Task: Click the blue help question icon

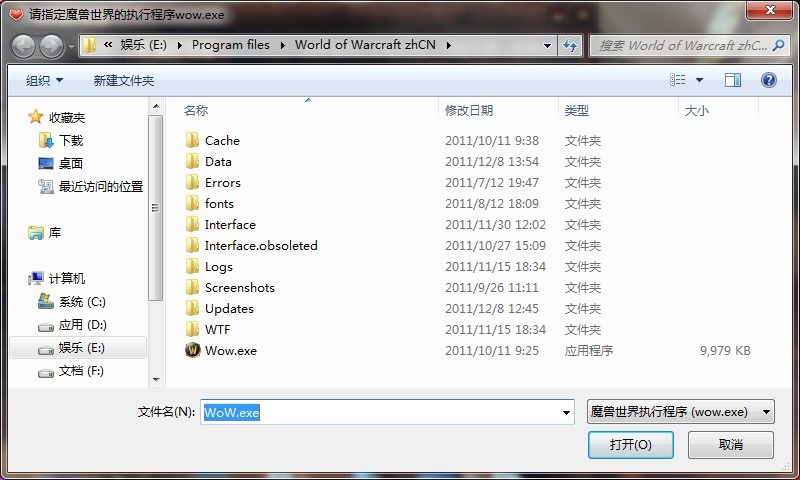Action: click(769, 80)
